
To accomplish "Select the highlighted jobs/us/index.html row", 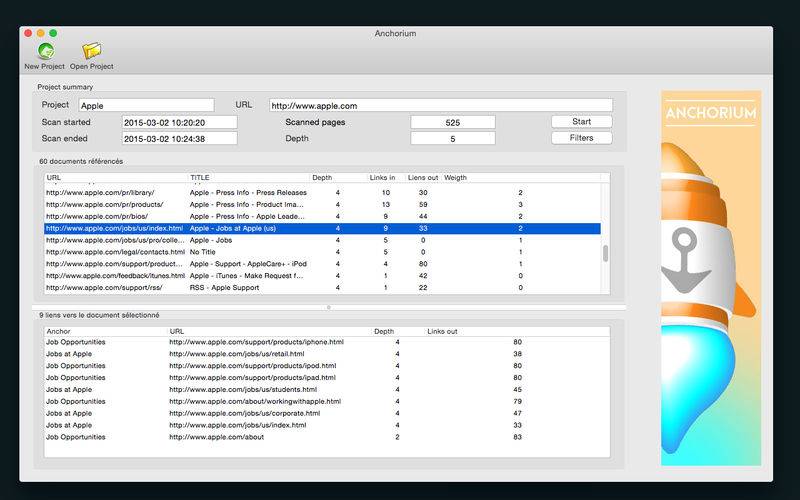I will [322, 229].
